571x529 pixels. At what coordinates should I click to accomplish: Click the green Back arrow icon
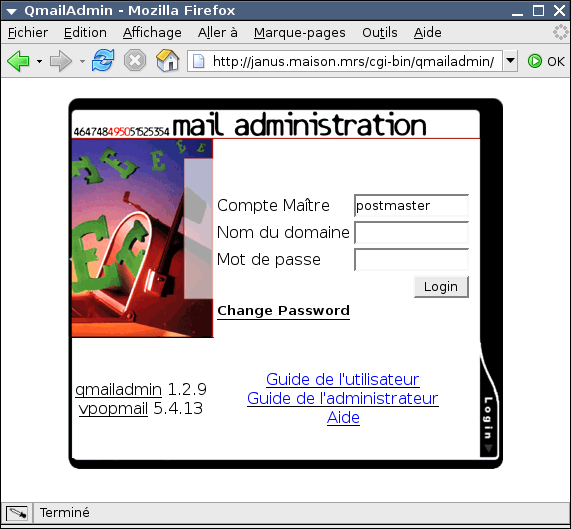(18, 61)
